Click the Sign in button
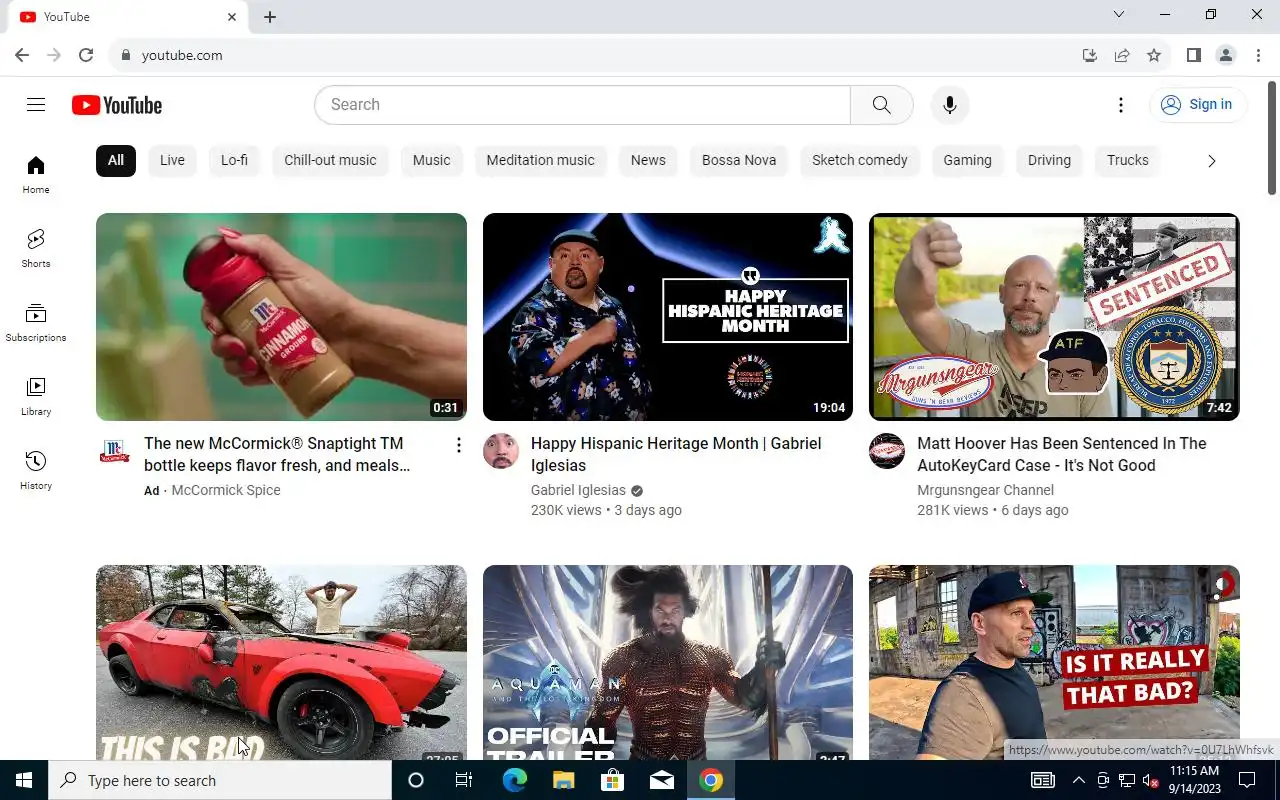The width and height of the screenshot is (1280, 800). [1198, 105]
